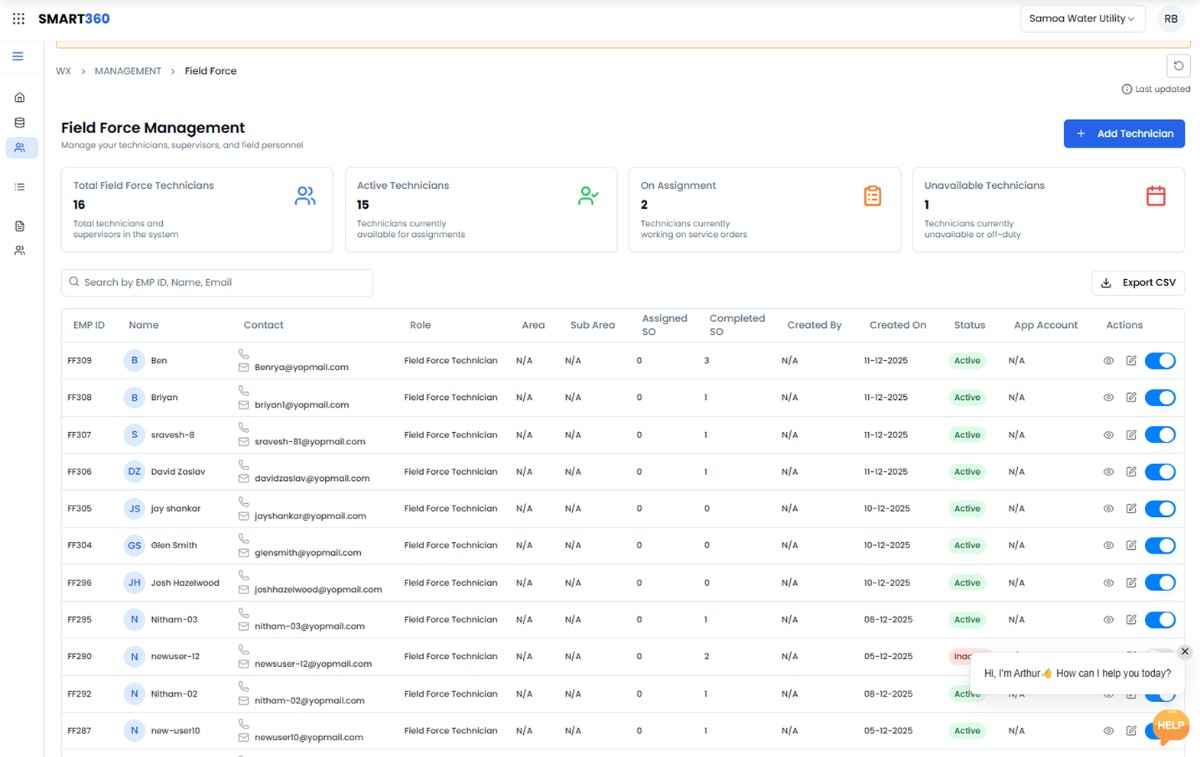1200x757 pixels.
Task: Click the search field for EMP ID
Action: pyautogui.click(x=215, y=283)
